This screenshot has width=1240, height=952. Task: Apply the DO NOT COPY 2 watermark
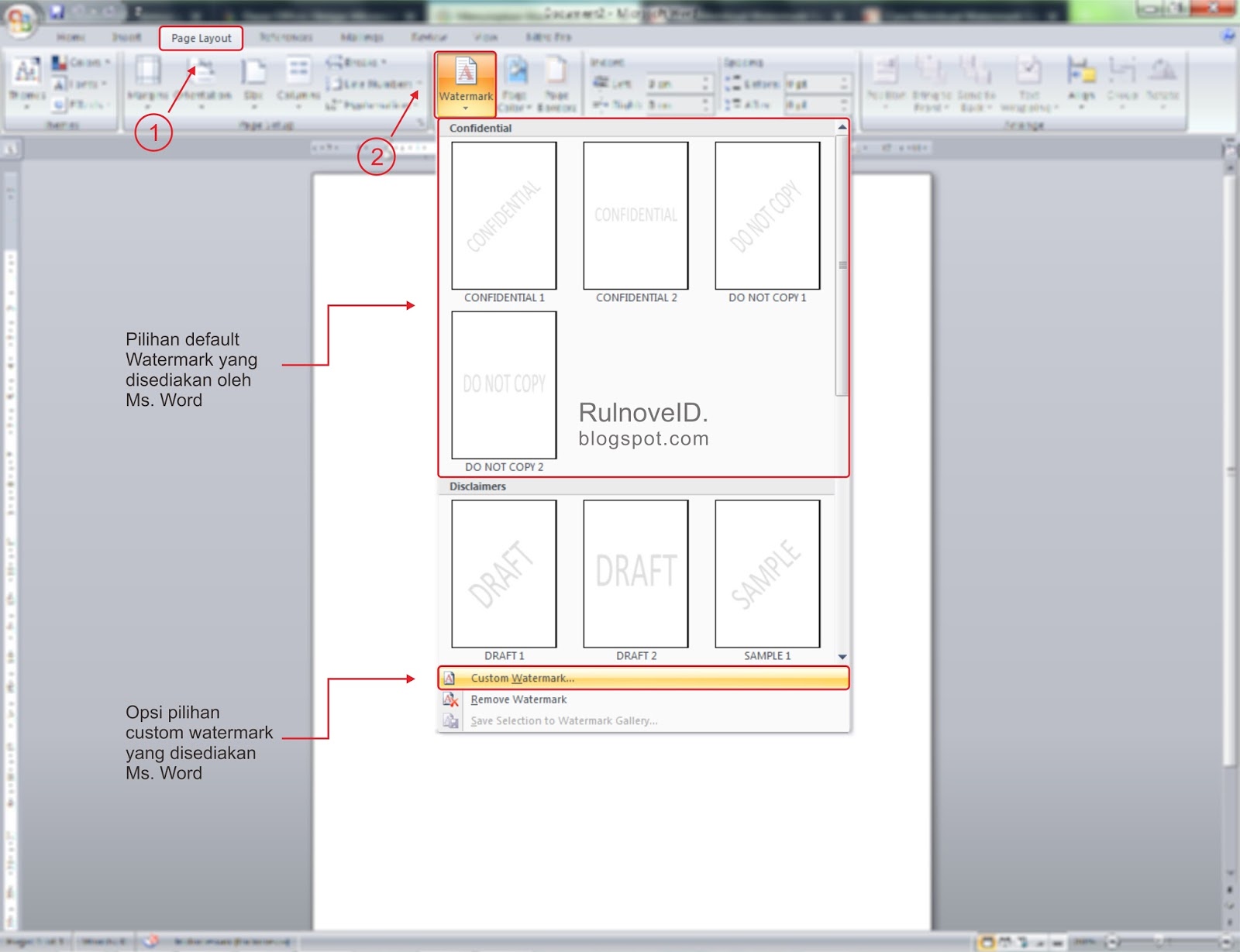[504, 386]
